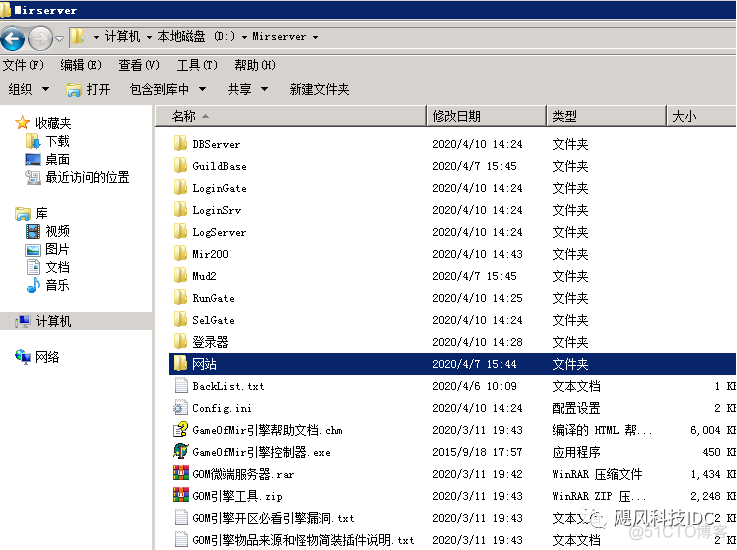
Task: Open 最近访问的位置 in the sidebar
Action: click(78, 177)
